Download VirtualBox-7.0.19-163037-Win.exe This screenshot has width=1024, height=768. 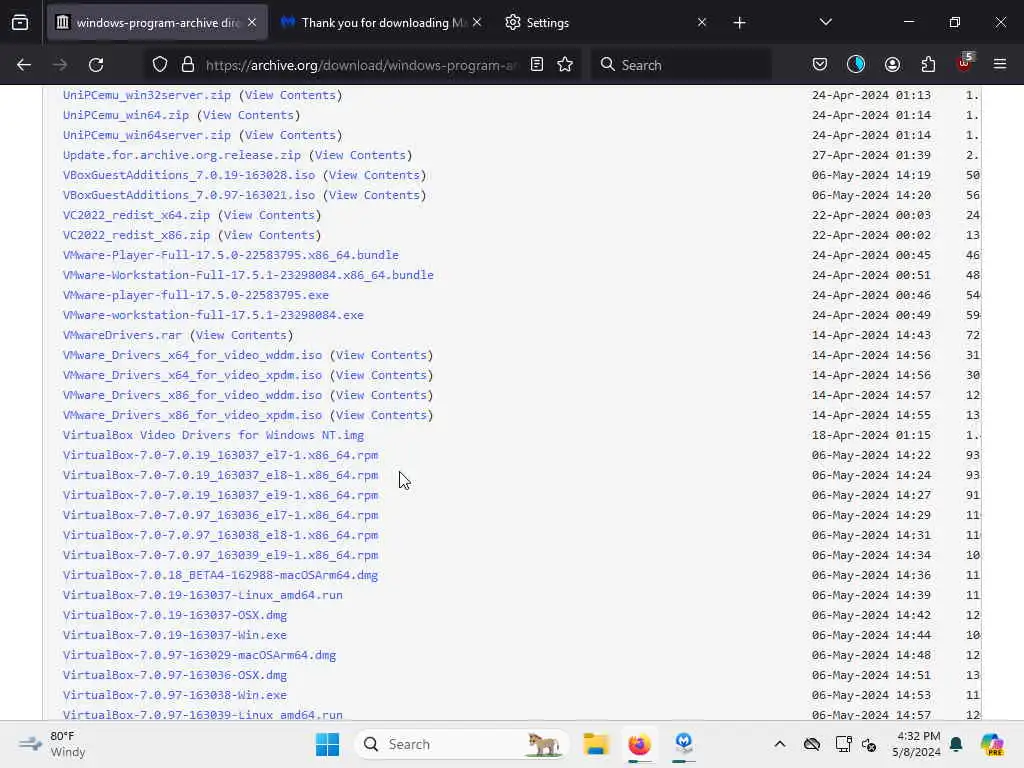pos(174,635)
